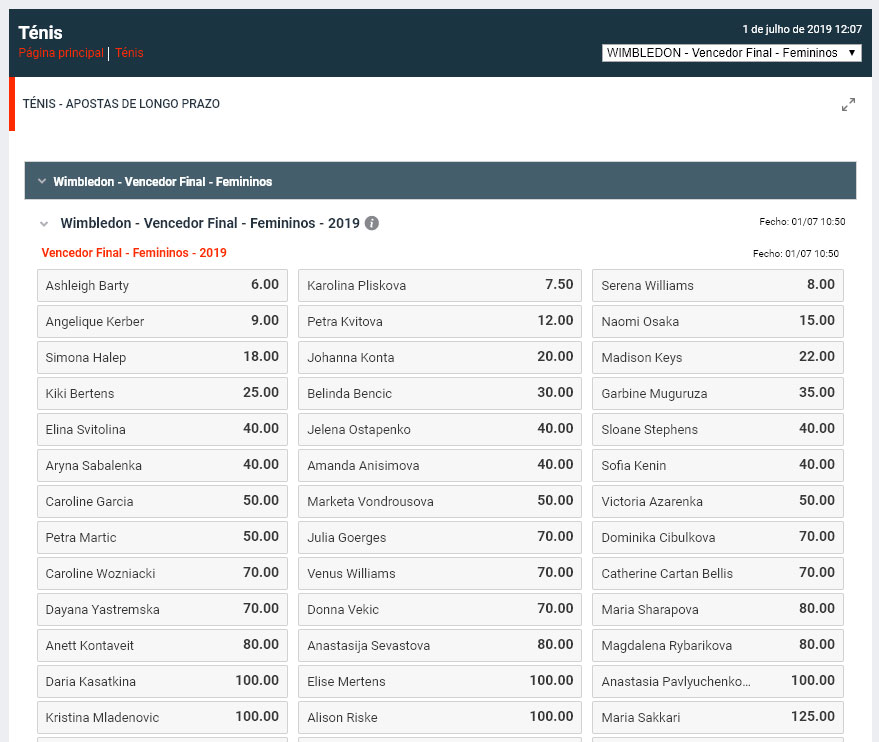The width and height of the screenshot is (879, 742).
Task: Pick Serena Williams at 8.00
Action: [718, 285]
